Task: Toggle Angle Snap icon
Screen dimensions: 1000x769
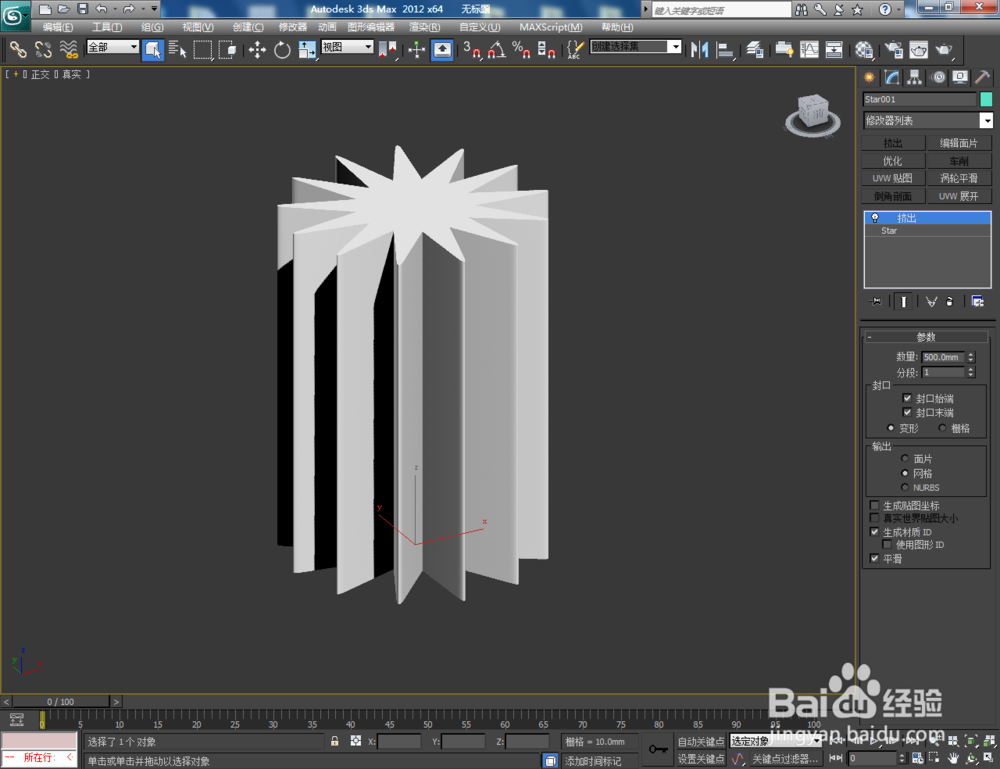Action: (496, 50)
